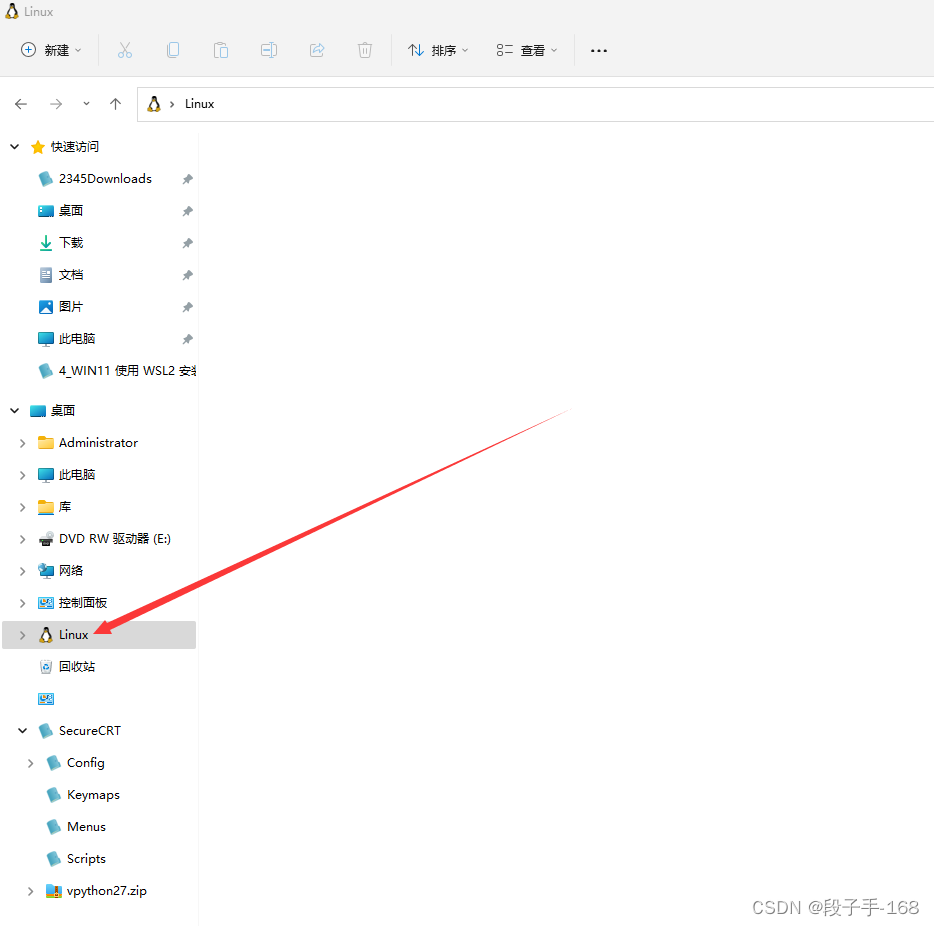Collapse the 桌面 desktop tree node
The image size is (934, 926).
[15, 411]
